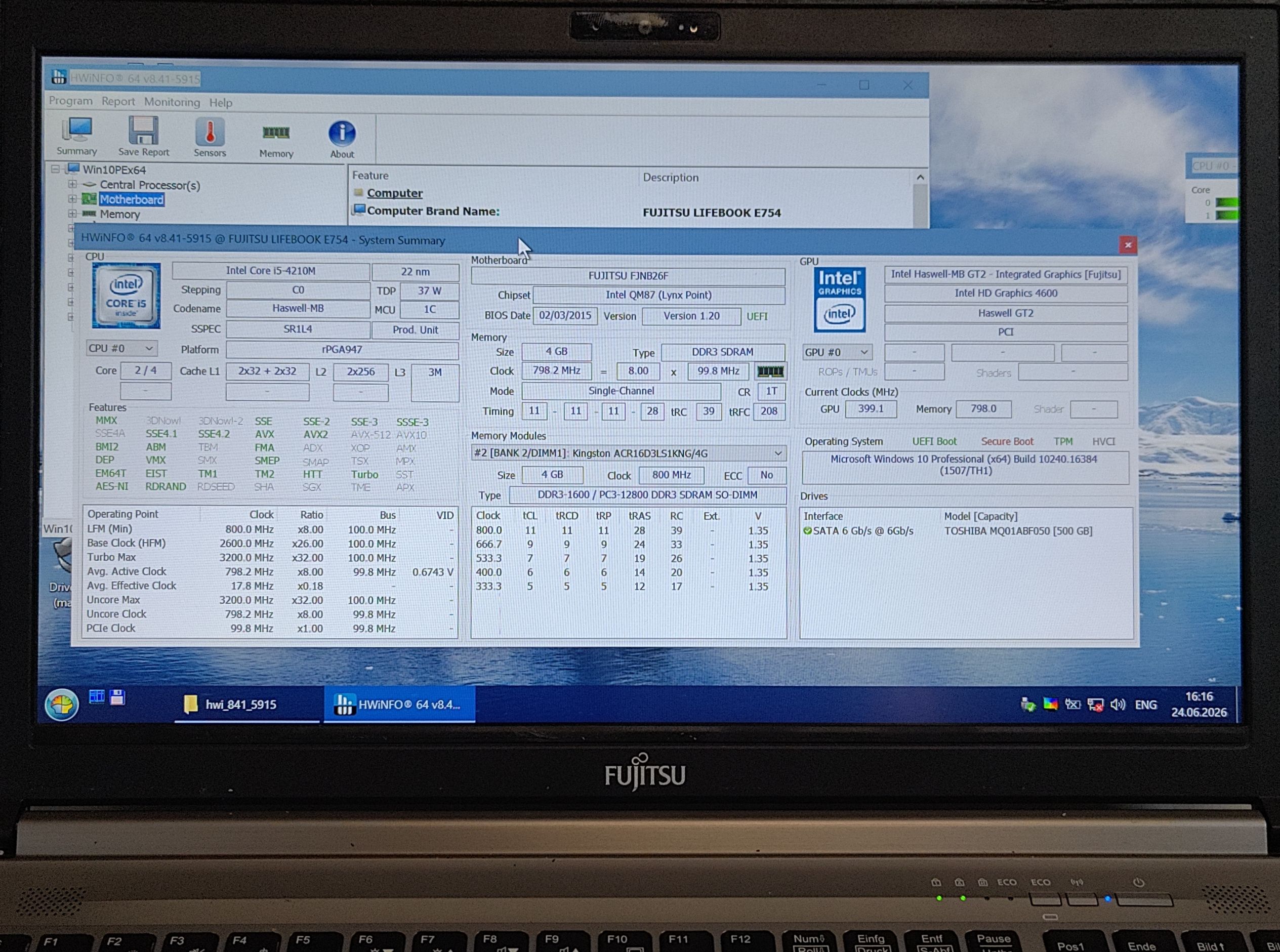Click the BIOS date 02/03/2015
Viewport: 1280px width, 952px height.
(565, 316)
